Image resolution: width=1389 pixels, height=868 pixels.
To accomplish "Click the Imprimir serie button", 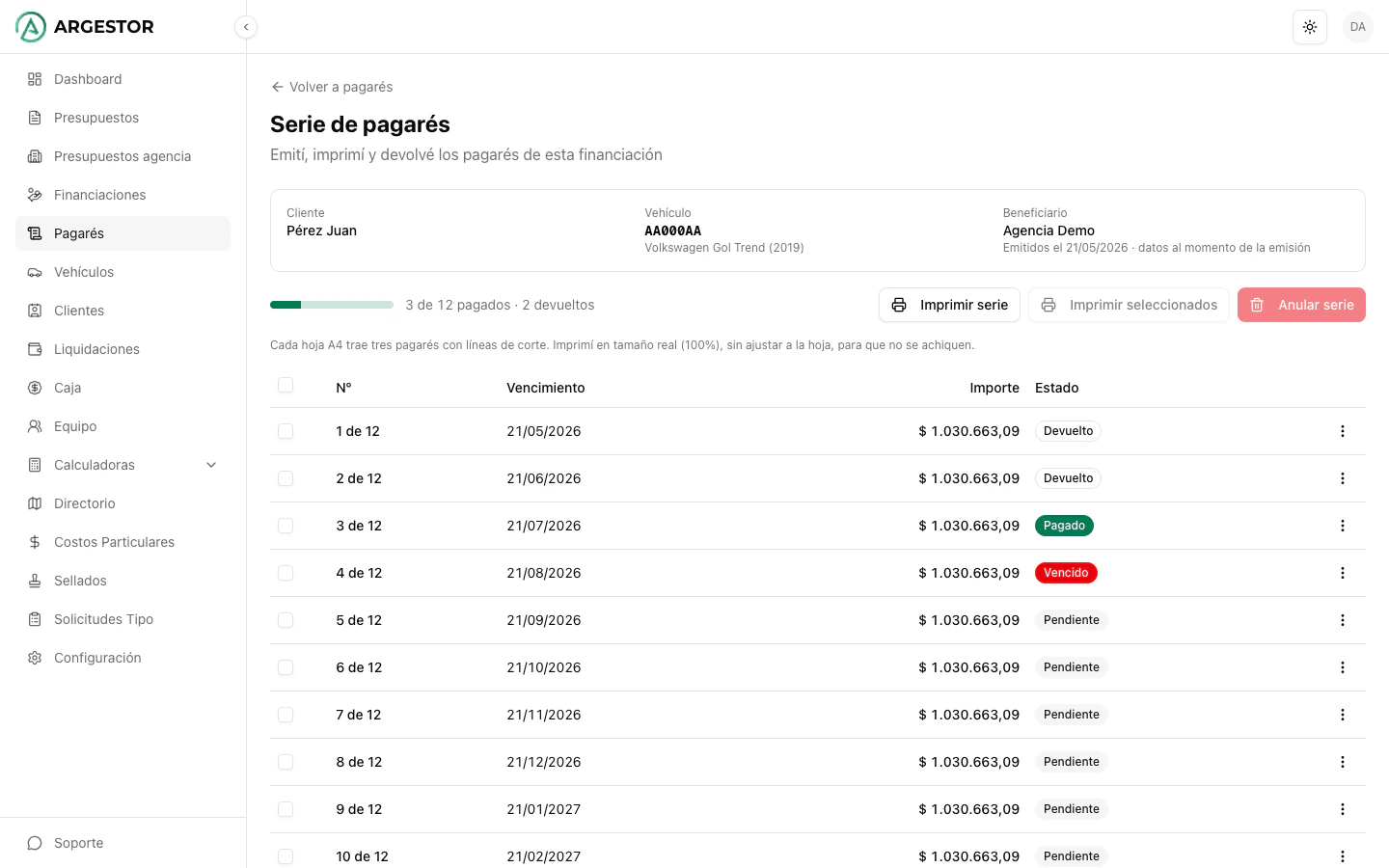I will 949,305.
